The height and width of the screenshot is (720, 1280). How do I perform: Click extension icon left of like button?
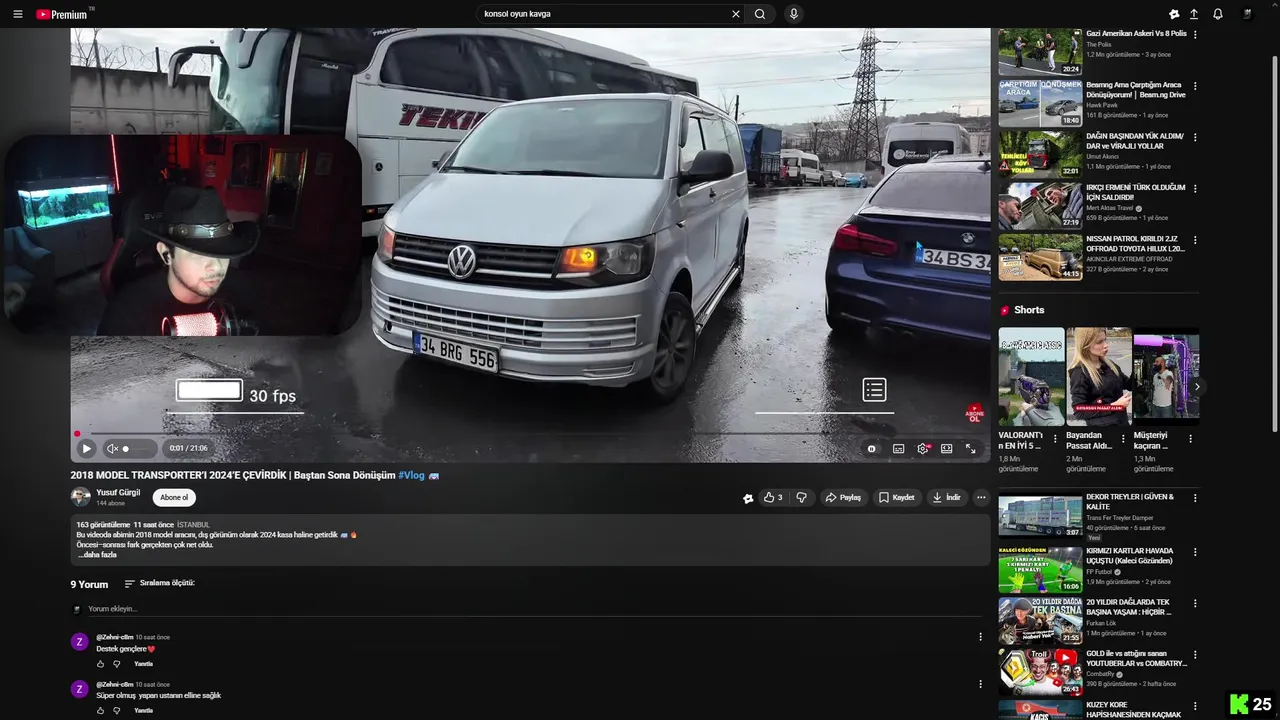(x=748, y=498)
